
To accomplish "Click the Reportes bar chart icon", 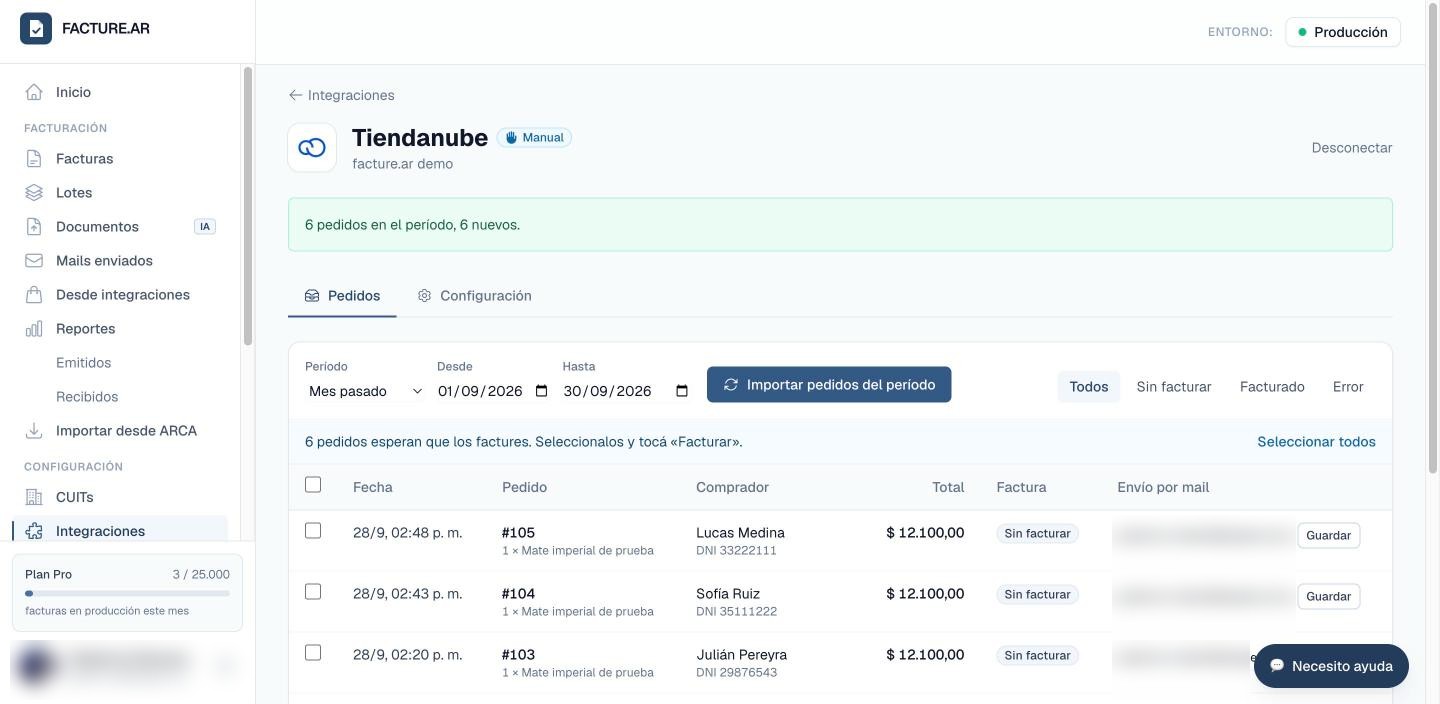I will tap(34, 329).
